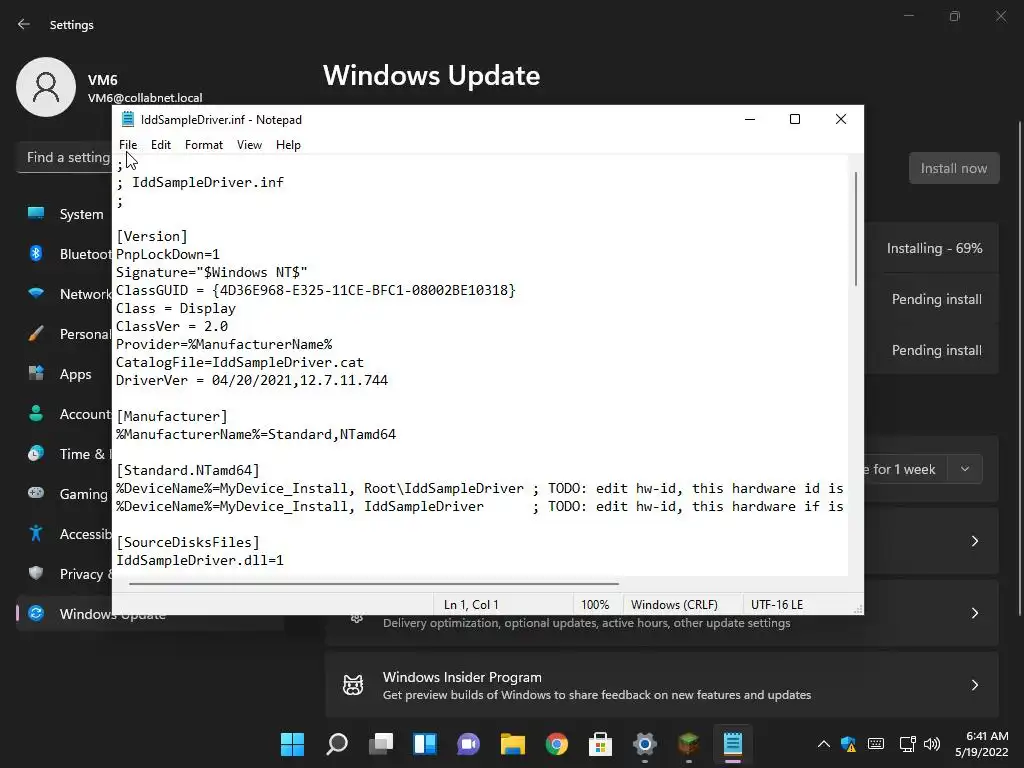Click the Notepad title bar file icon
The image size is (1024, 768).
[x=128, y=120]
